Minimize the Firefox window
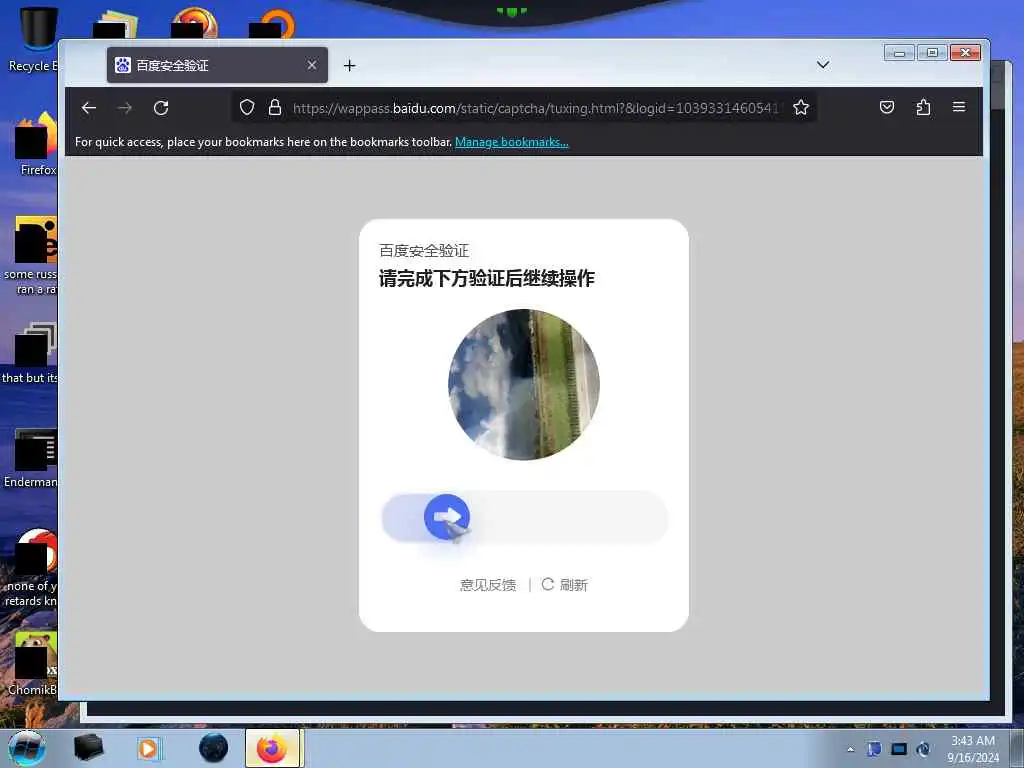Viewport: 1024px width, 768px height. (x=899, y=53)
